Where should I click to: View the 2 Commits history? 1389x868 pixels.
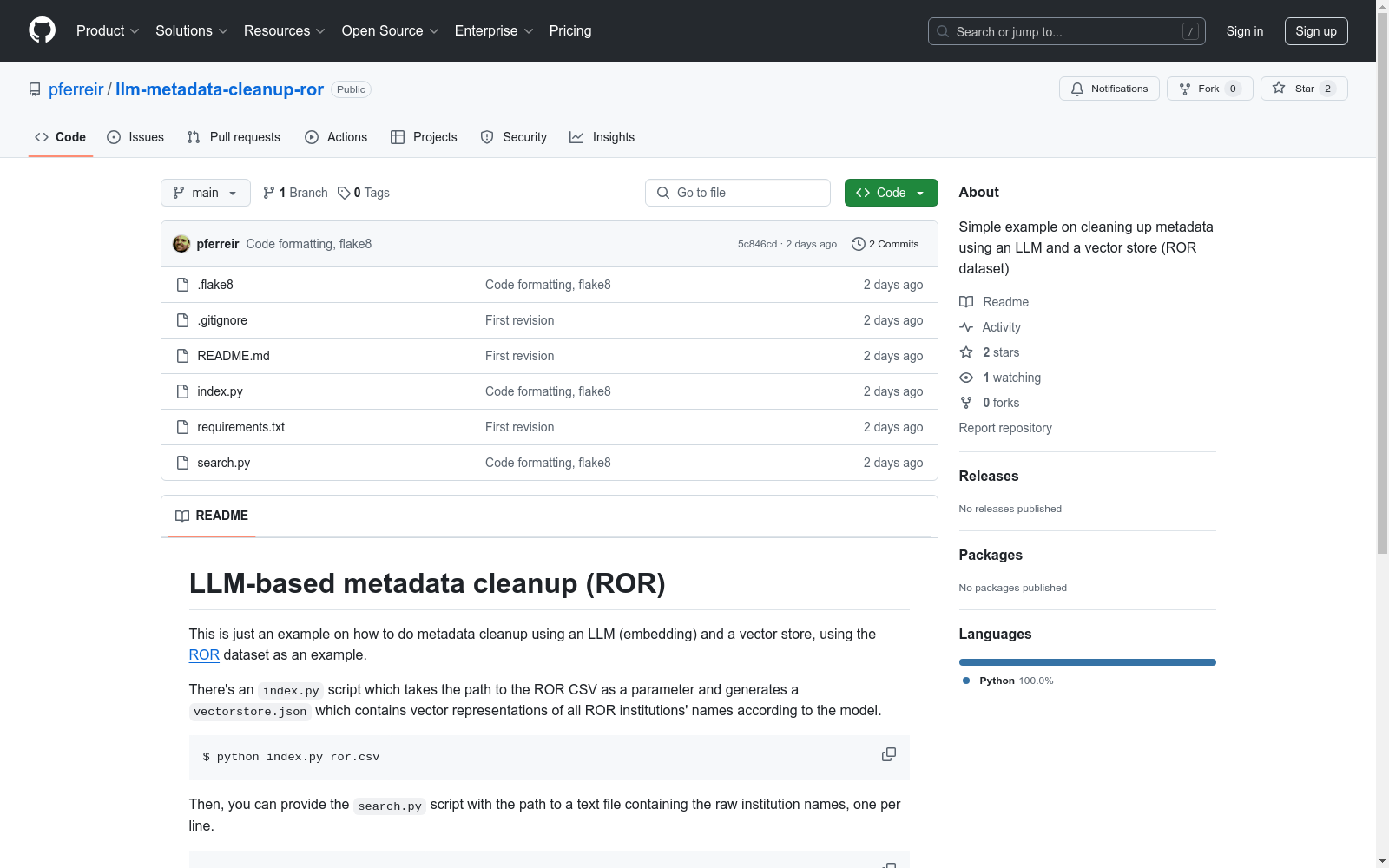coord(885,244)
